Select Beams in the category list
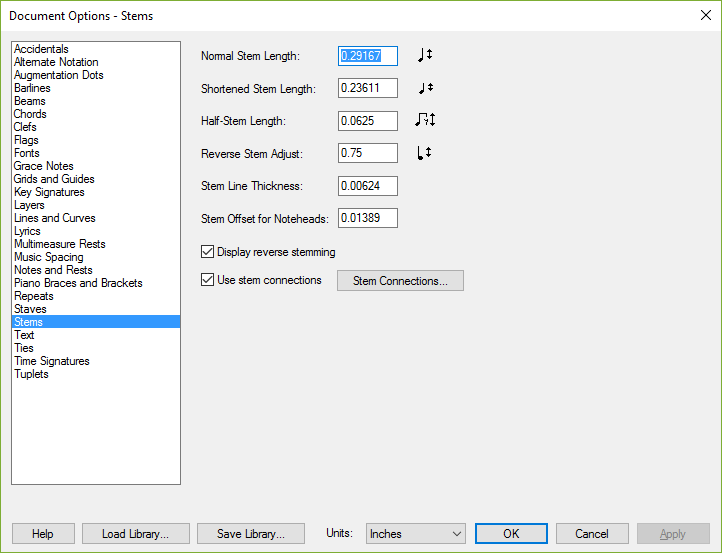This screenshot has width=722, height=553. point(30,101)
